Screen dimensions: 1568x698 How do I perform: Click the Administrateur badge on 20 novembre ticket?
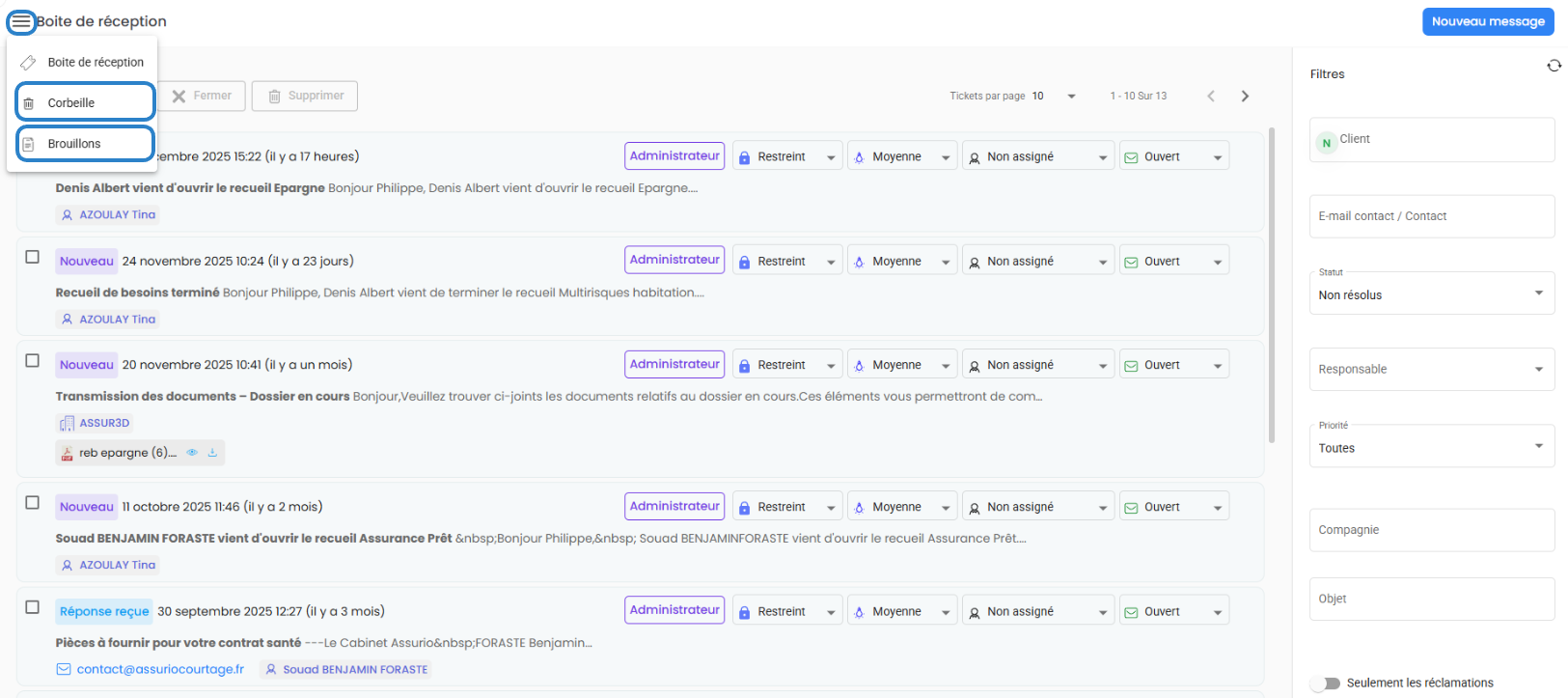(x=674, y=364)
